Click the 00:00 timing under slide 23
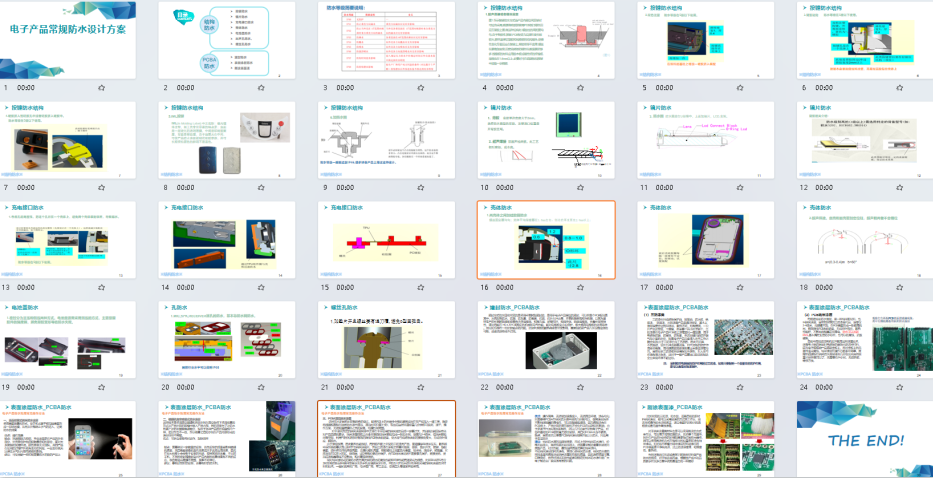 665,388
